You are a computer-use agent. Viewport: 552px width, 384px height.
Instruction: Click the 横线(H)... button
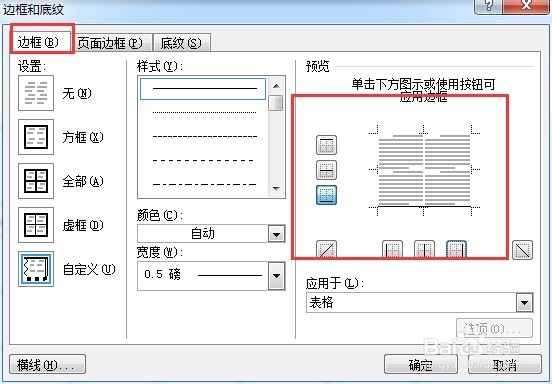click(x=48, y=365)
